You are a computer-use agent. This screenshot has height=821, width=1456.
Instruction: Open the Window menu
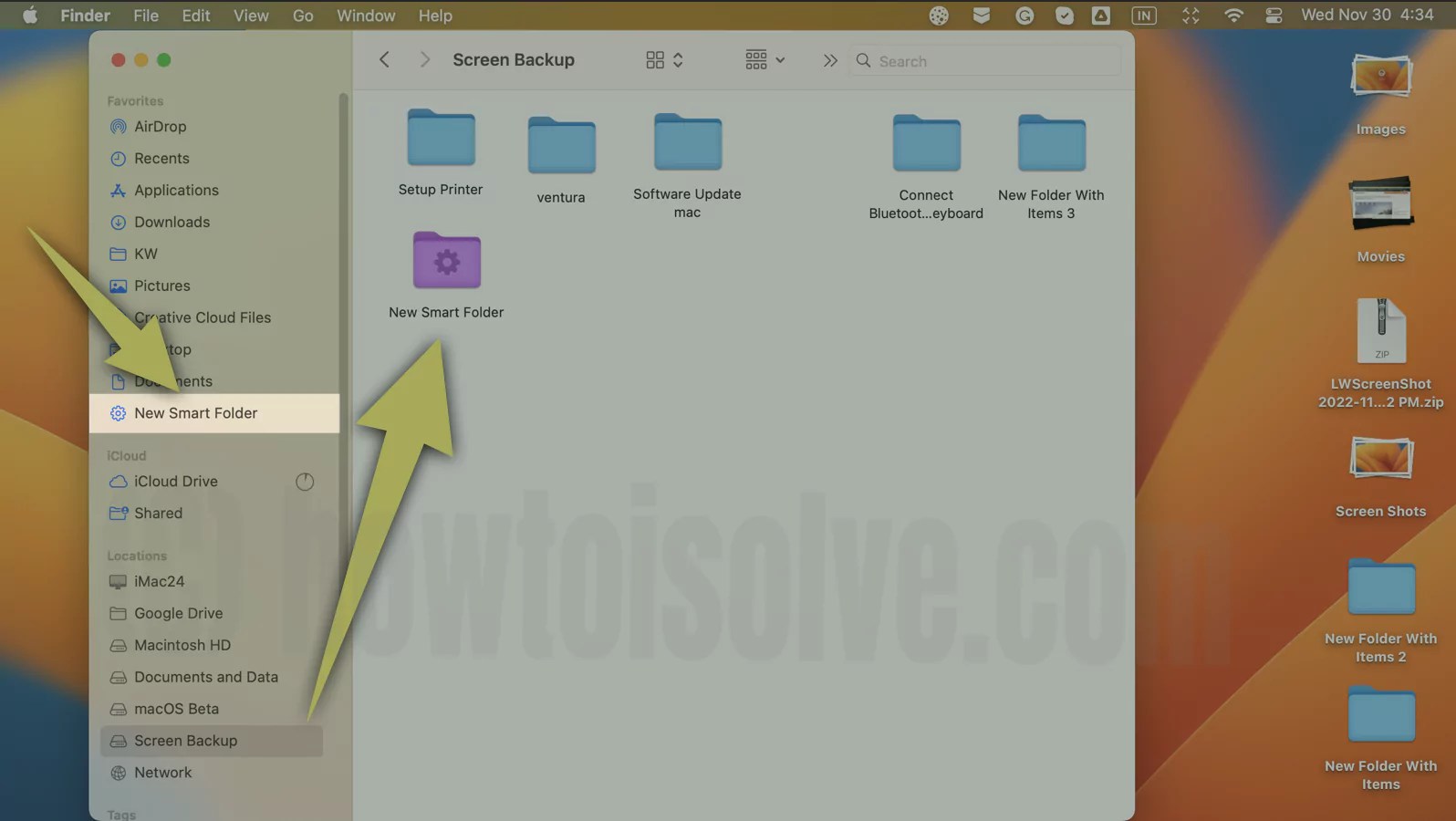[x=366, y=16]
